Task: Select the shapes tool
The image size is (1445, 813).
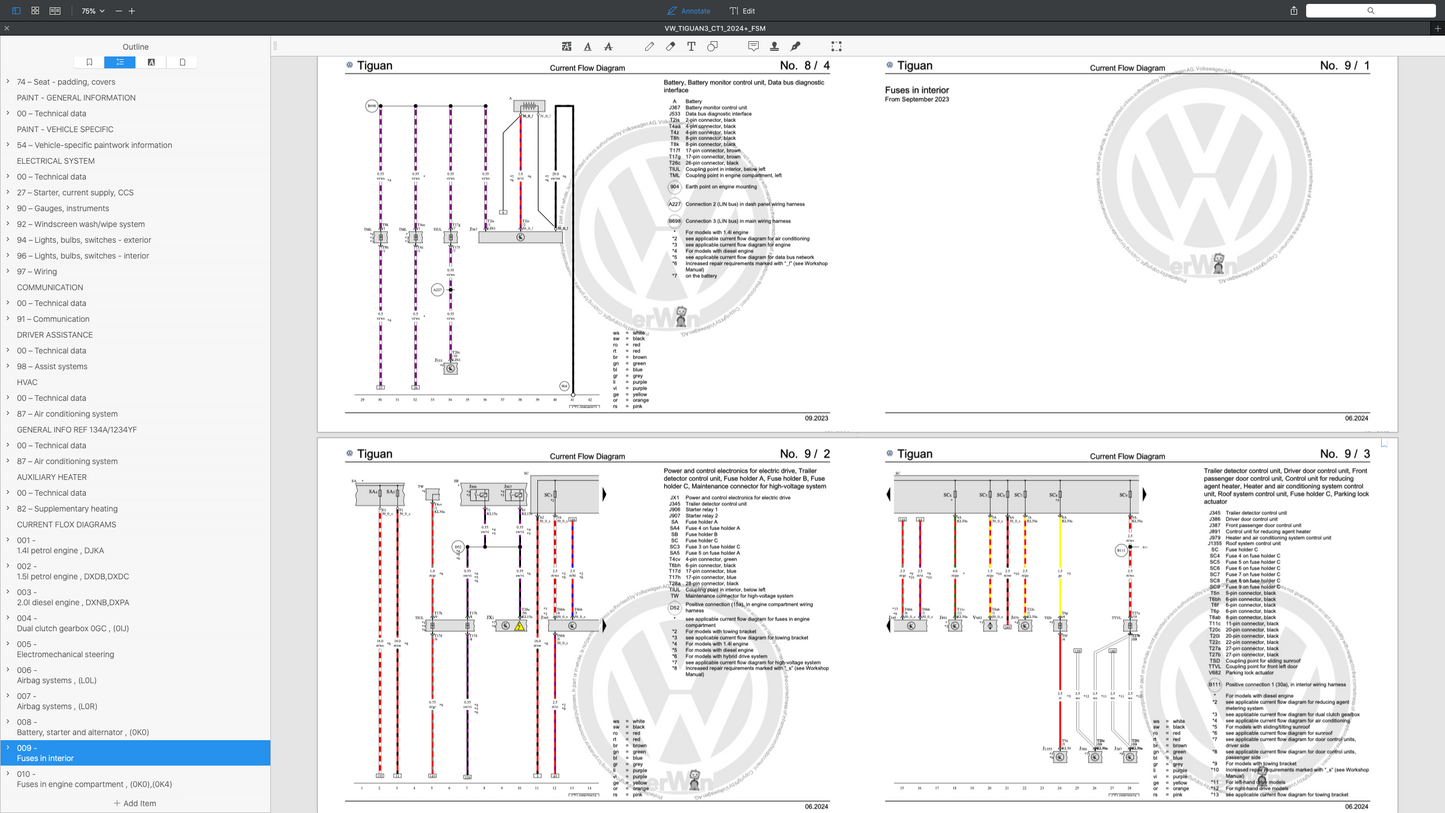Action: pos(712,46)
